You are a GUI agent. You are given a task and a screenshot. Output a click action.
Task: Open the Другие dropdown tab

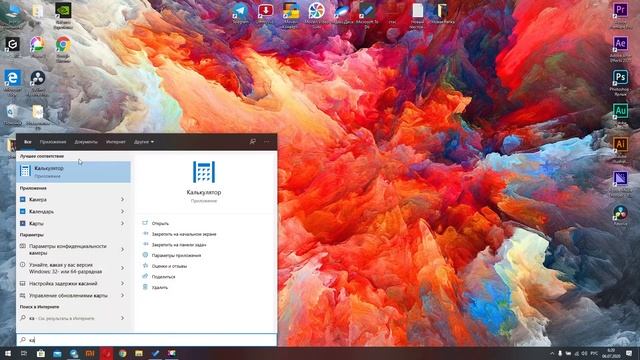(x=144, y=142)
